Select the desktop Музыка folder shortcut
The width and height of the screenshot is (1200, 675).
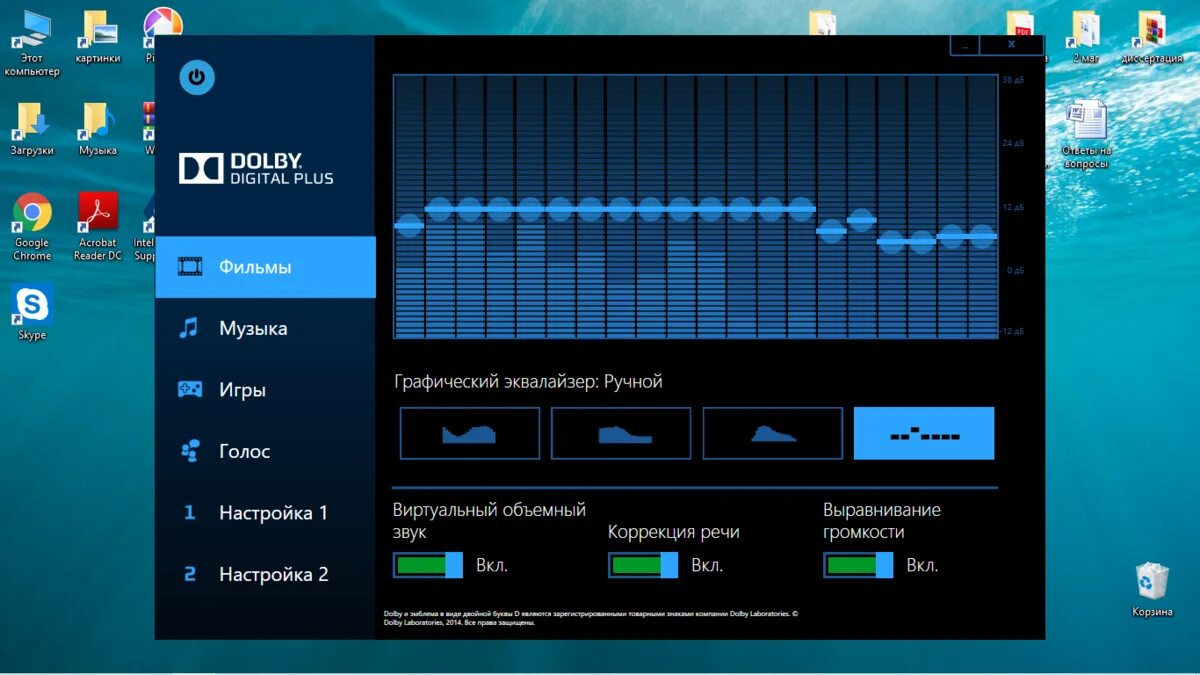click(x=98, y=128)
